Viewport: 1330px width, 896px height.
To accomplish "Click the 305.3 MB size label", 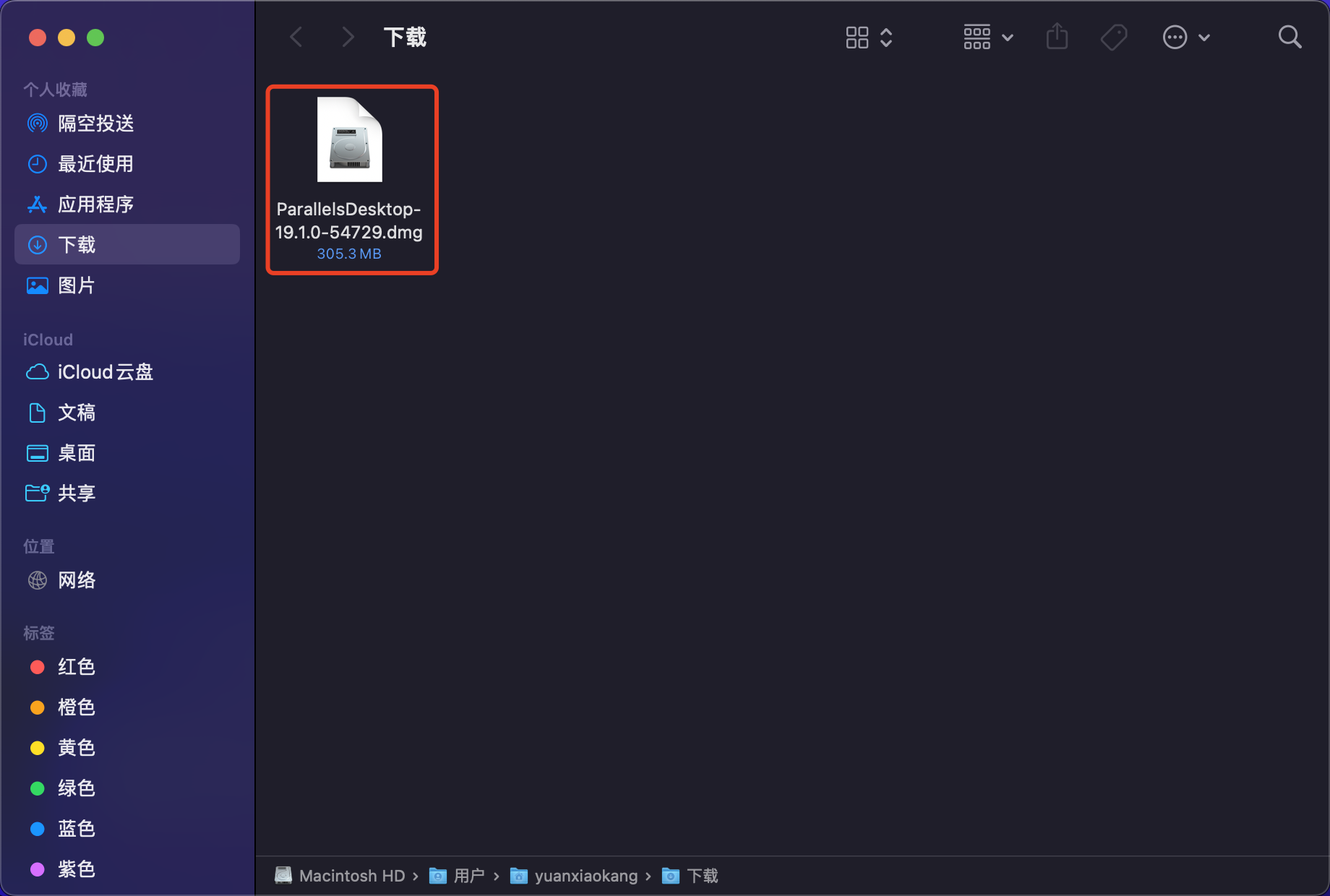I will point(349,254).
